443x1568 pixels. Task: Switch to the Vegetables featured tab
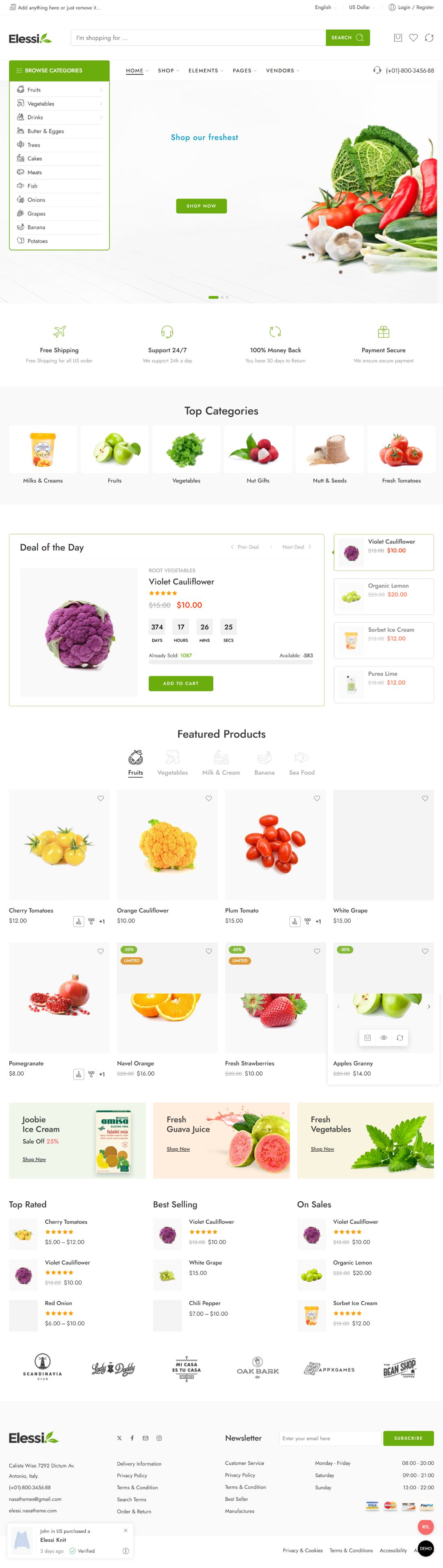click(173, 763)
